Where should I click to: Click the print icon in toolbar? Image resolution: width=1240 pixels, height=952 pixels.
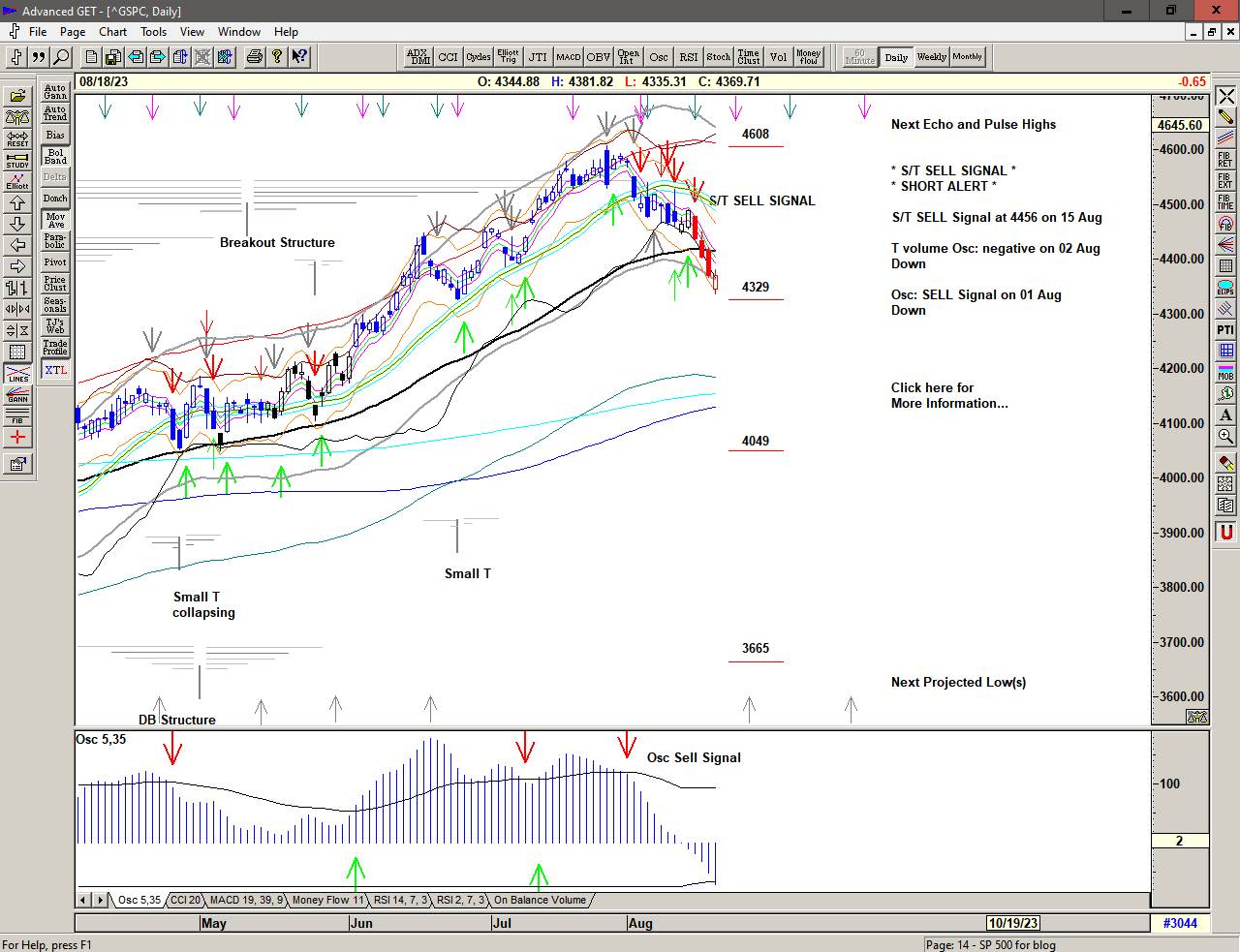[x=254, y=57]
